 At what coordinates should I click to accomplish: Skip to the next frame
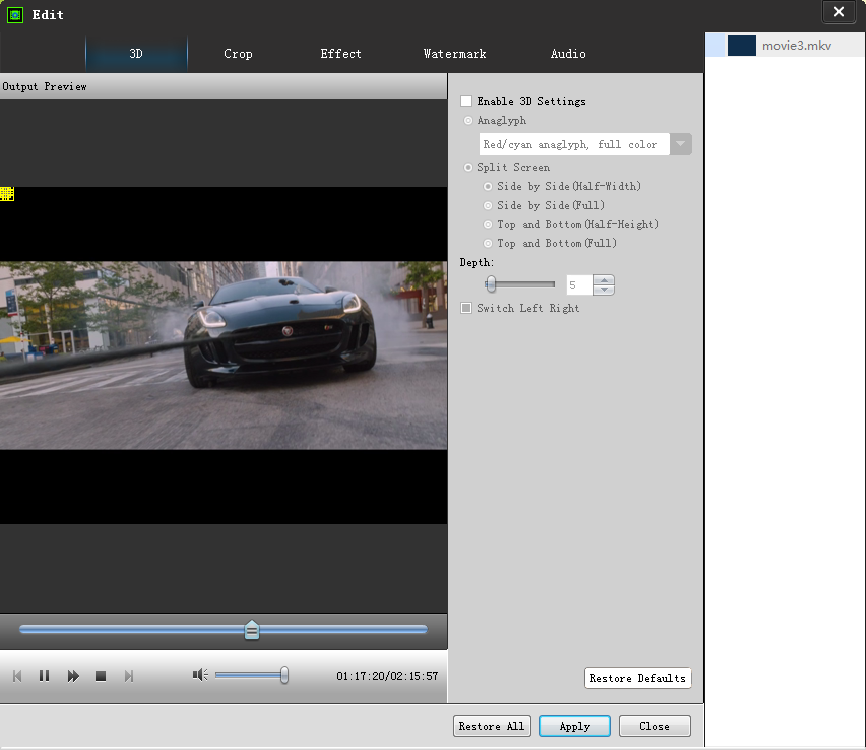129,676
